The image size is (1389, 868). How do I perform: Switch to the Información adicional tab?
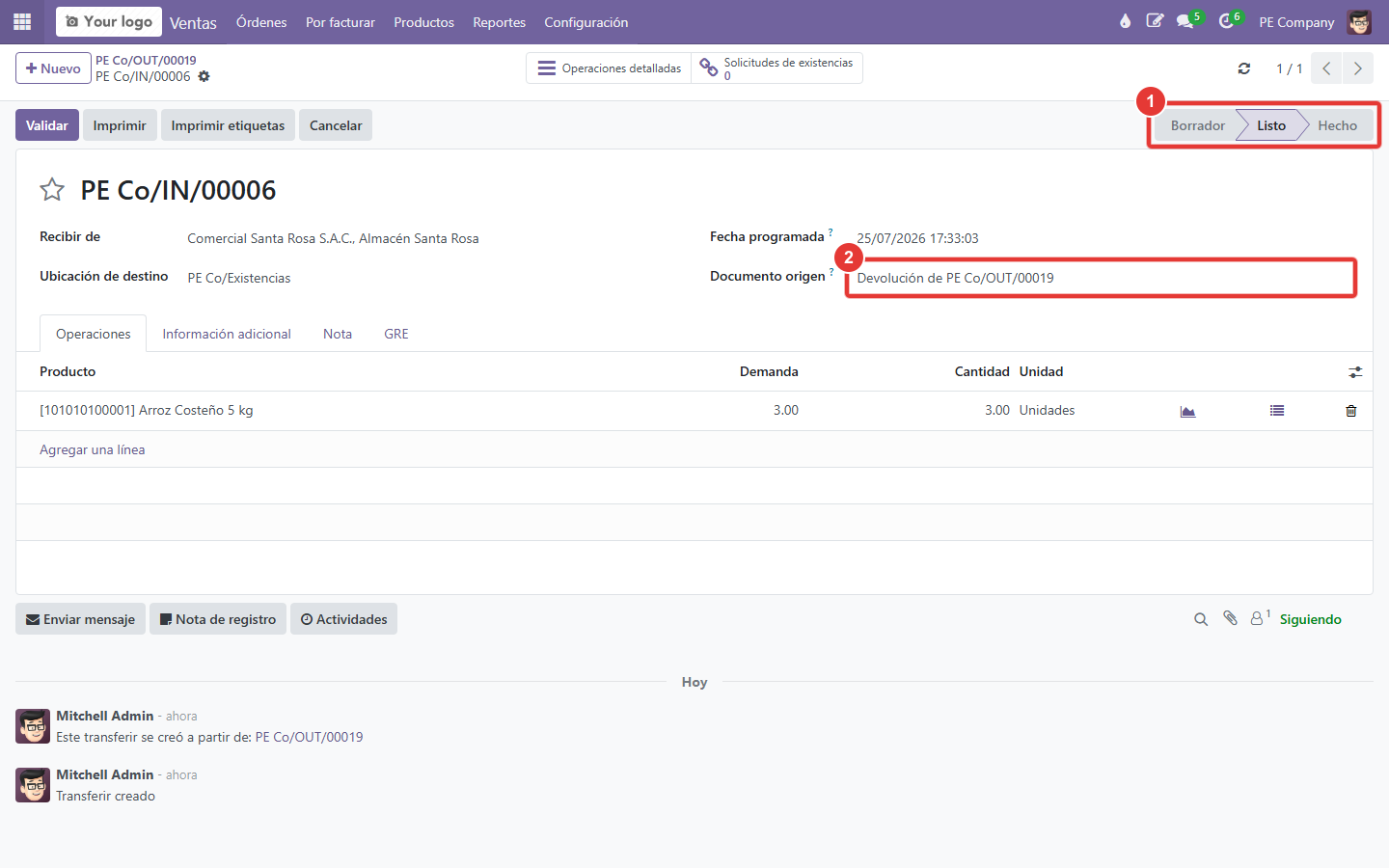coord(227,334)
